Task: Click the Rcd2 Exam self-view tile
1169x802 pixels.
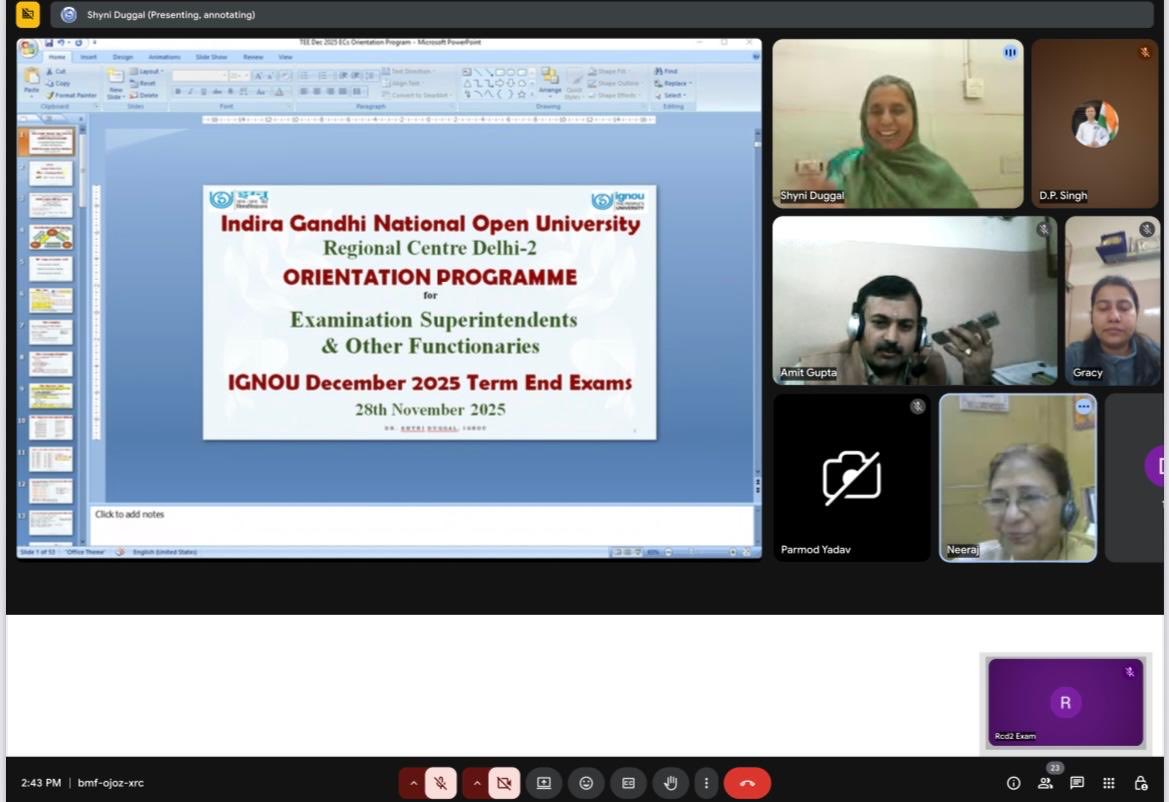Action: (1065, 702)
